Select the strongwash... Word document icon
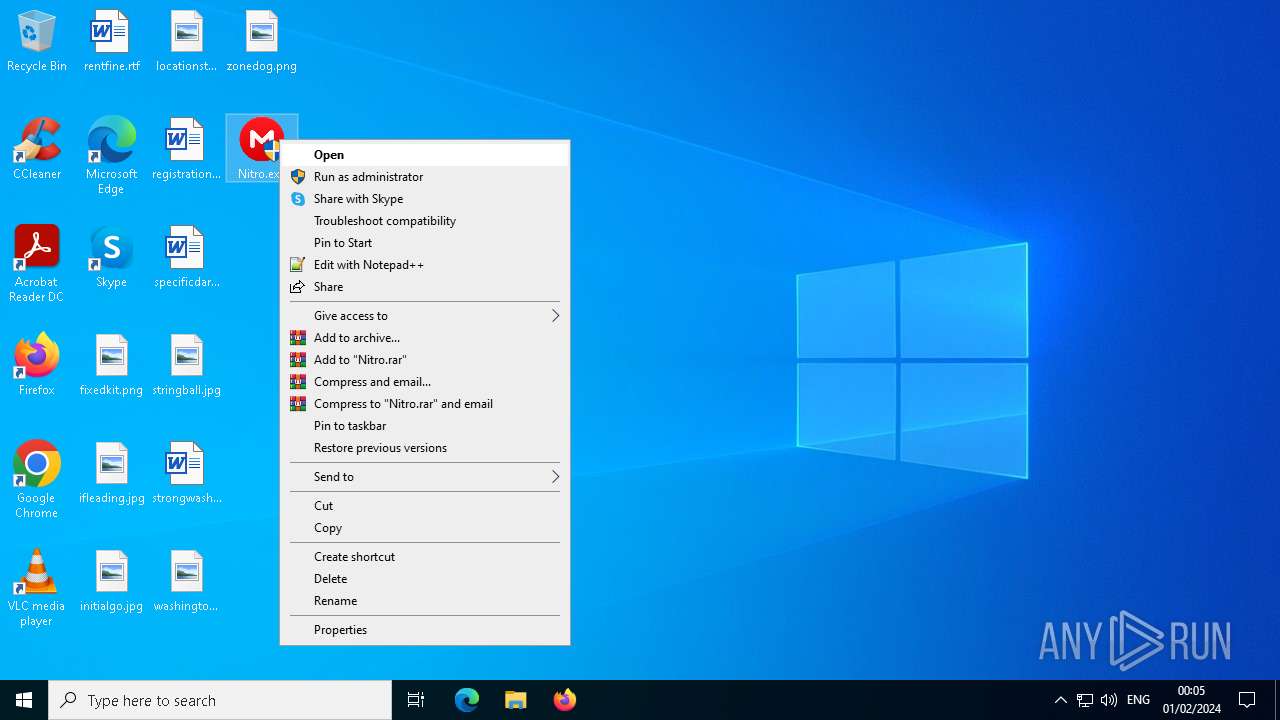The height and width of the screenshot is (720, 1280). (x=187, y=474)
